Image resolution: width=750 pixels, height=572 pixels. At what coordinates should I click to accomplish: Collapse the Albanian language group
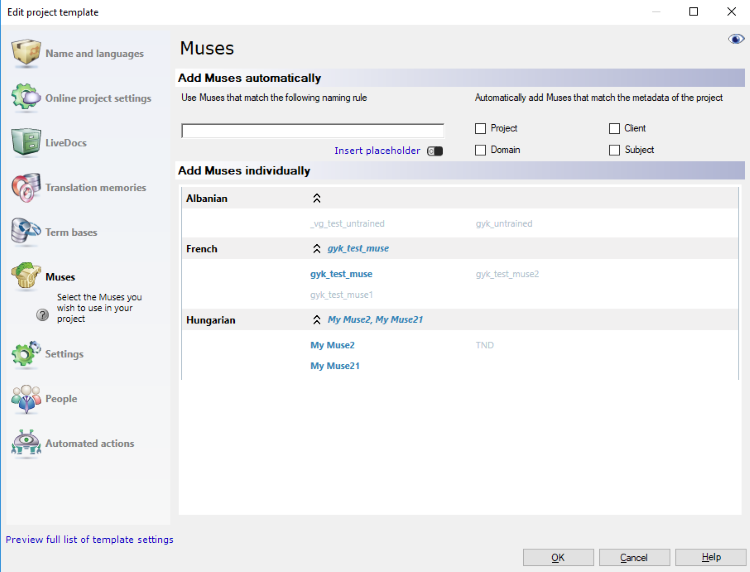317,199
